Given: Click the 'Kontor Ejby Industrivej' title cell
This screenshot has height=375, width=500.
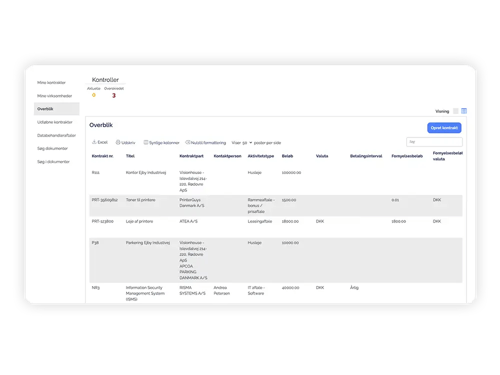Looking at the screenshot, I should click(146, 173).
